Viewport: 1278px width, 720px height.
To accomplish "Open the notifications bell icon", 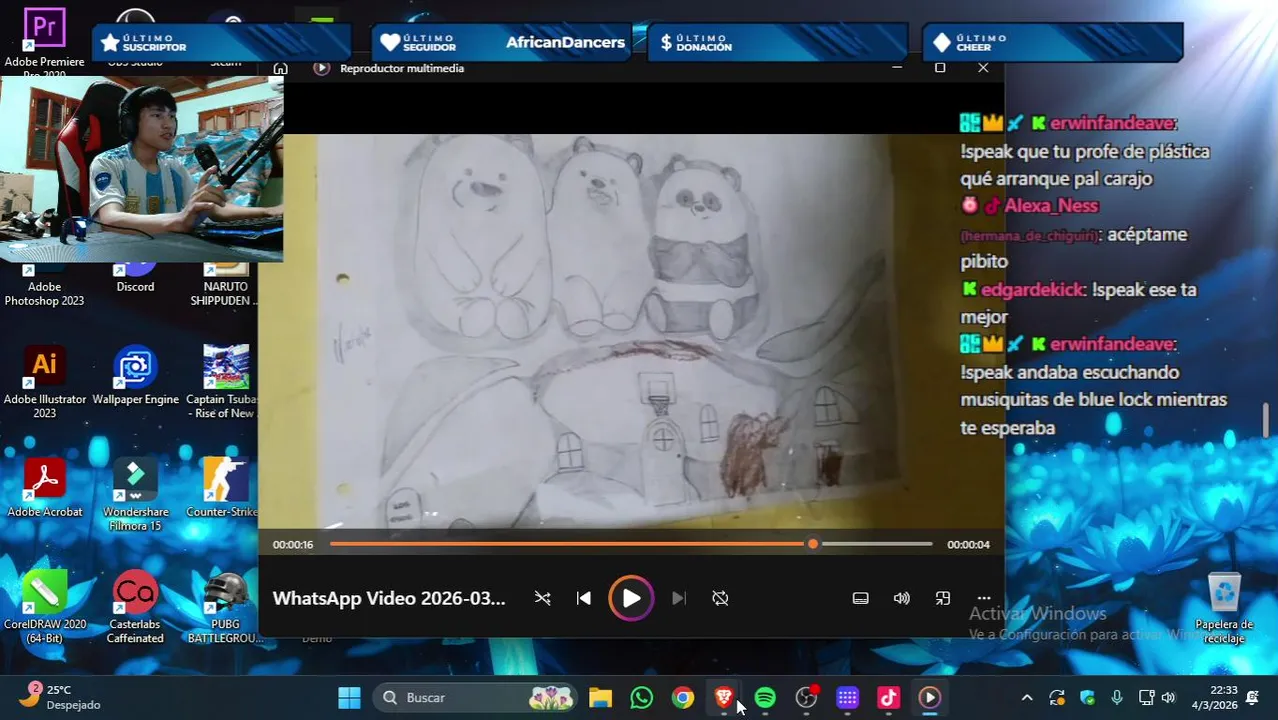I will pos(1253,697).
